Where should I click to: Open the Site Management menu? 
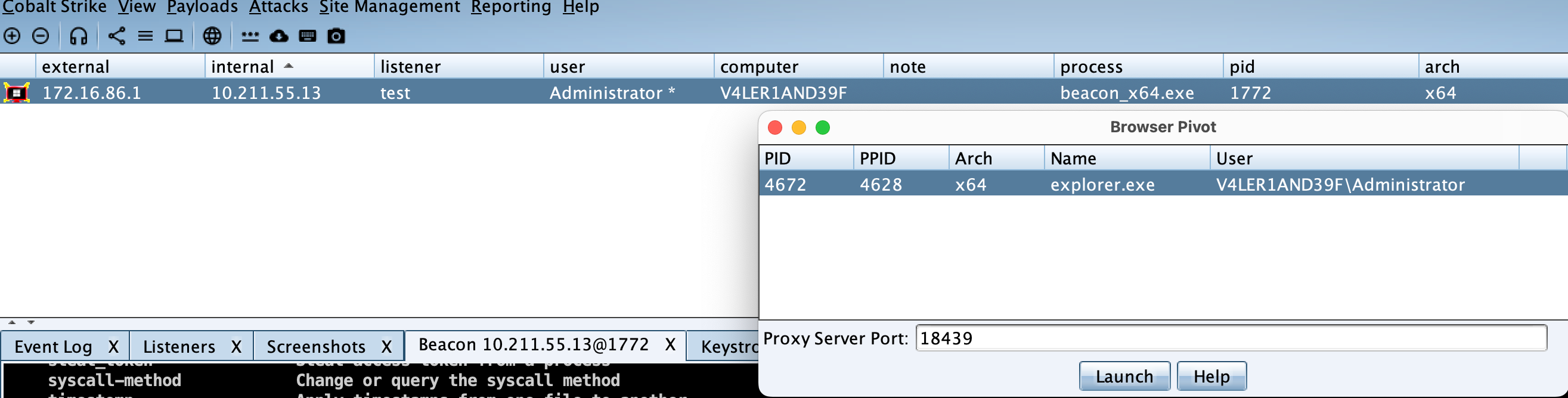pos(389,7)
